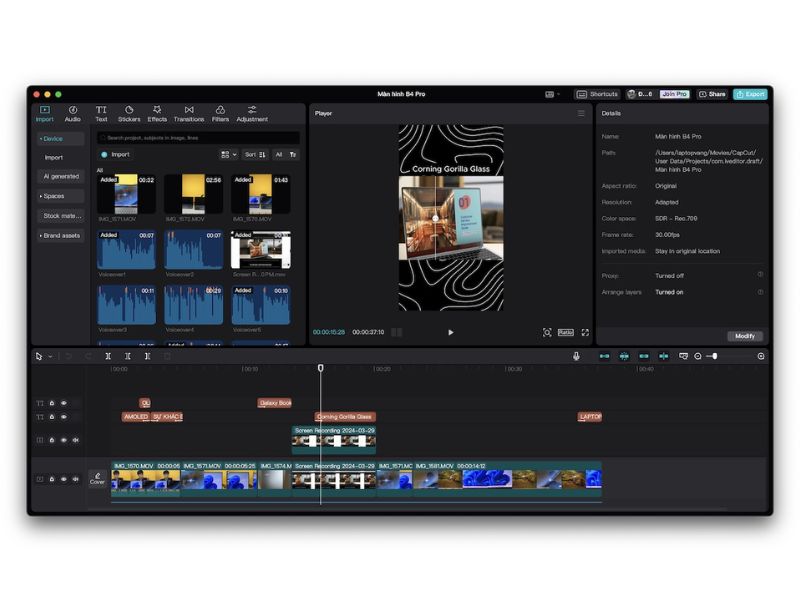Viewport: 800px width, 600px height.
Task: Select the AI generated sidebar item
Action: click(x=61, y=177)
